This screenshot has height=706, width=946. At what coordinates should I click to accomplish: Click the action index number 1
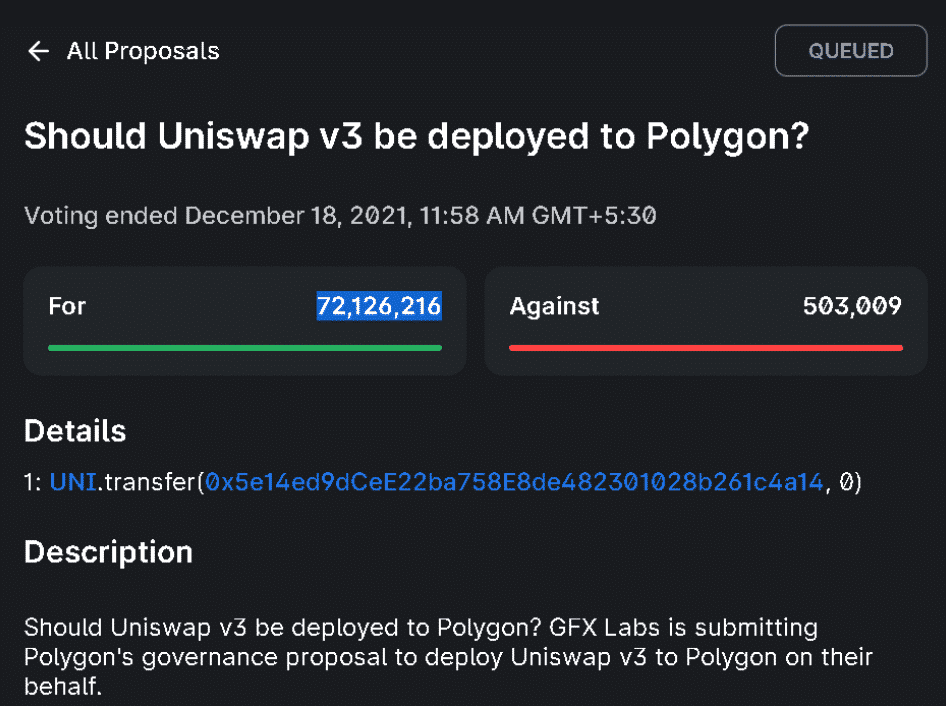click(x=29, y=483)
